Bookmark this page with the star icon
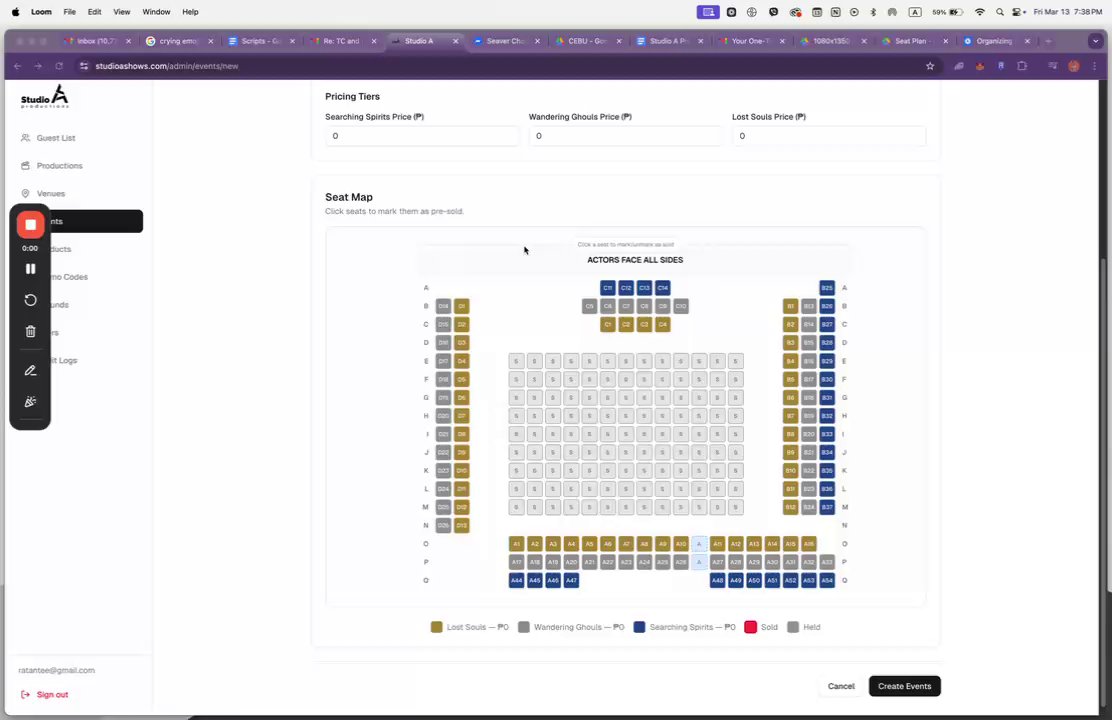1112x720 pixels. point(930,66)
